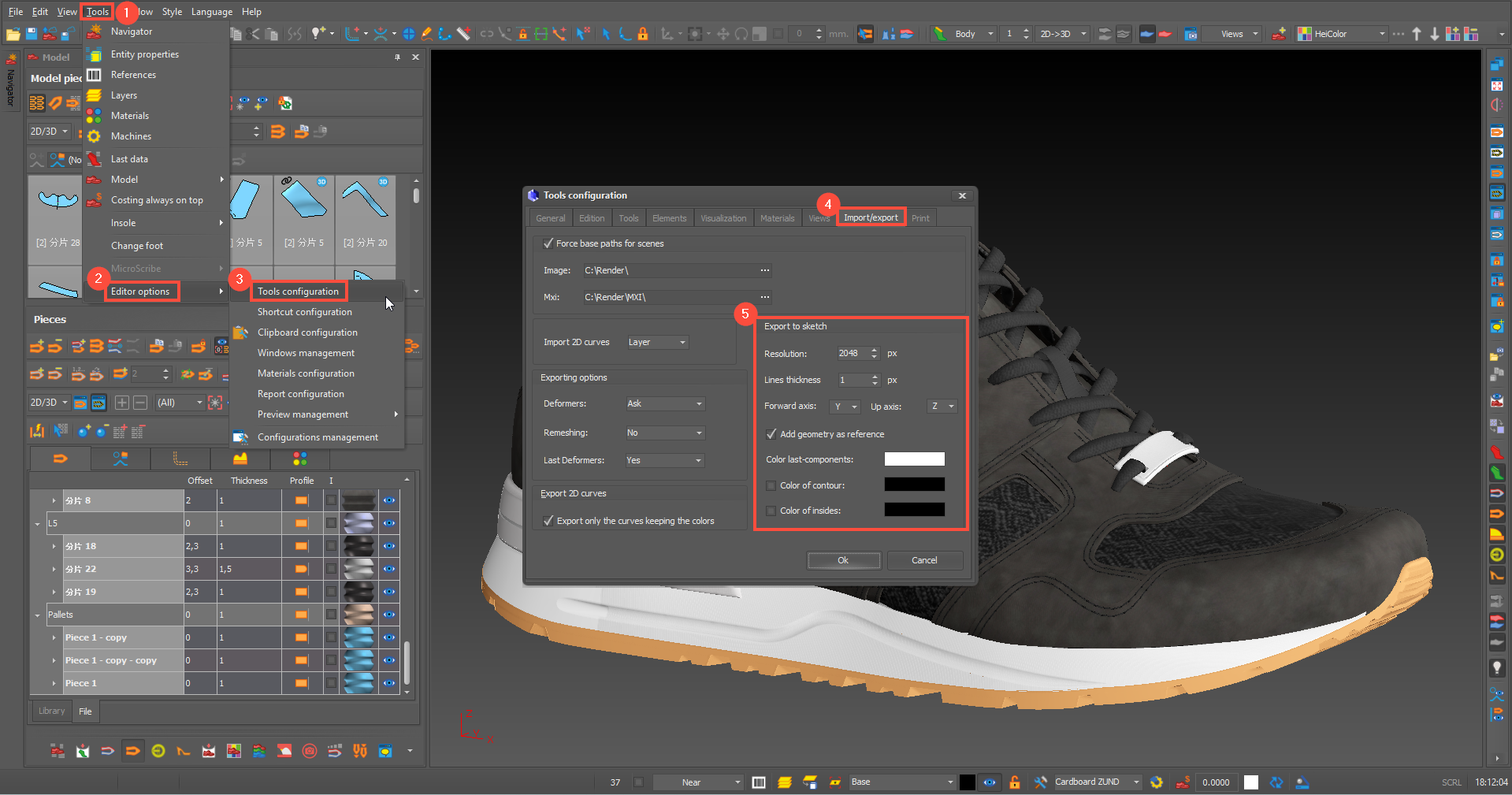Select Materials configuration menu entry
The height and width of the screenshot is (795, 1512).
[306, 373]
